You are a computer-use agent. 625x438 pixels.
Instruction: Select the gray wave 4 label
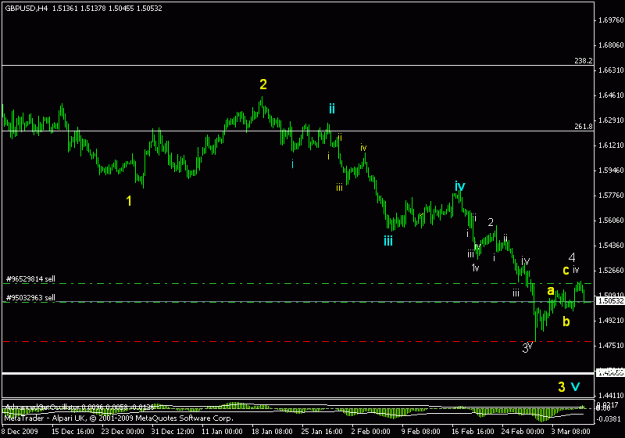(572, 257)
